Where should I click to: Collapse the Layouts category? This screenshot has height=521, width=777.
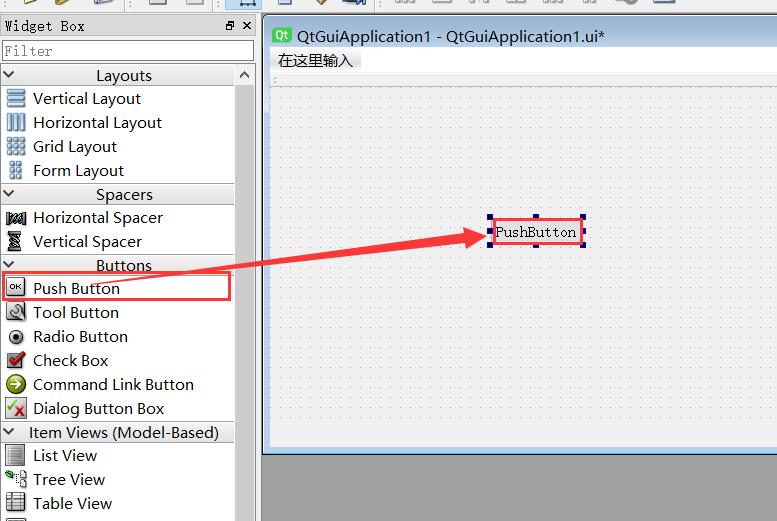[x=9, y=75]
